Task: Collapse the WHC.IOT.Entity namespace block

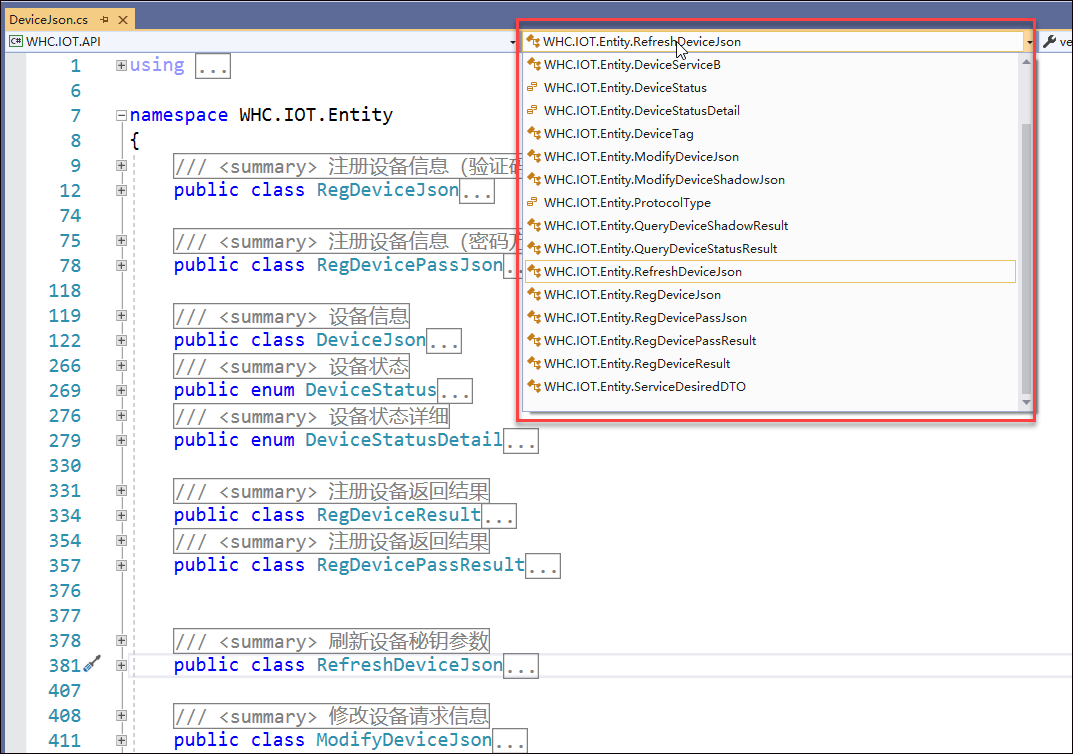Action: pyautogui.click(x=121, y=116)
